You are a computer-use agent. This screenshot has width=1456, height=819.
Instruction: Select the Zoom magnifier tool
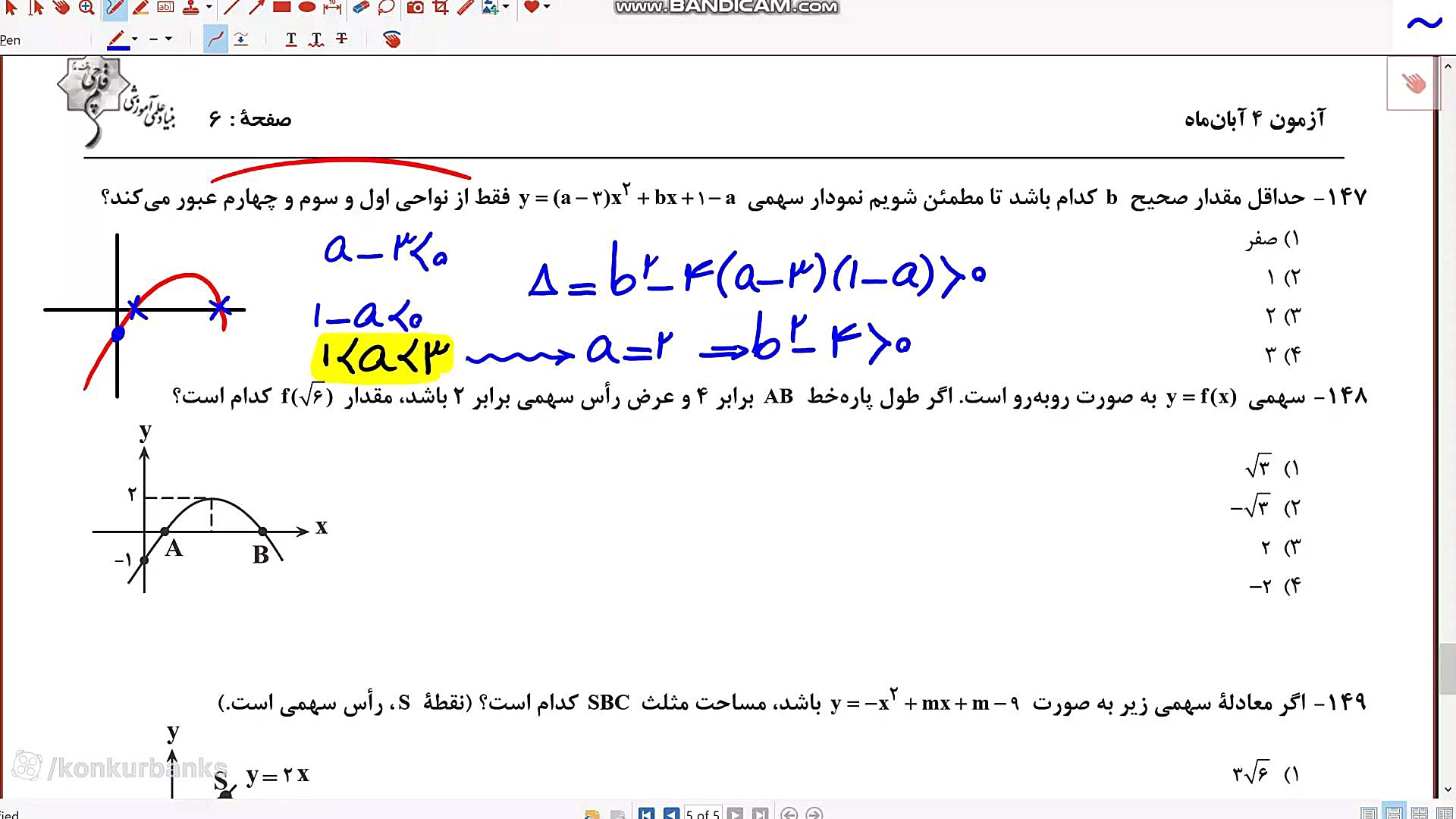86,8
